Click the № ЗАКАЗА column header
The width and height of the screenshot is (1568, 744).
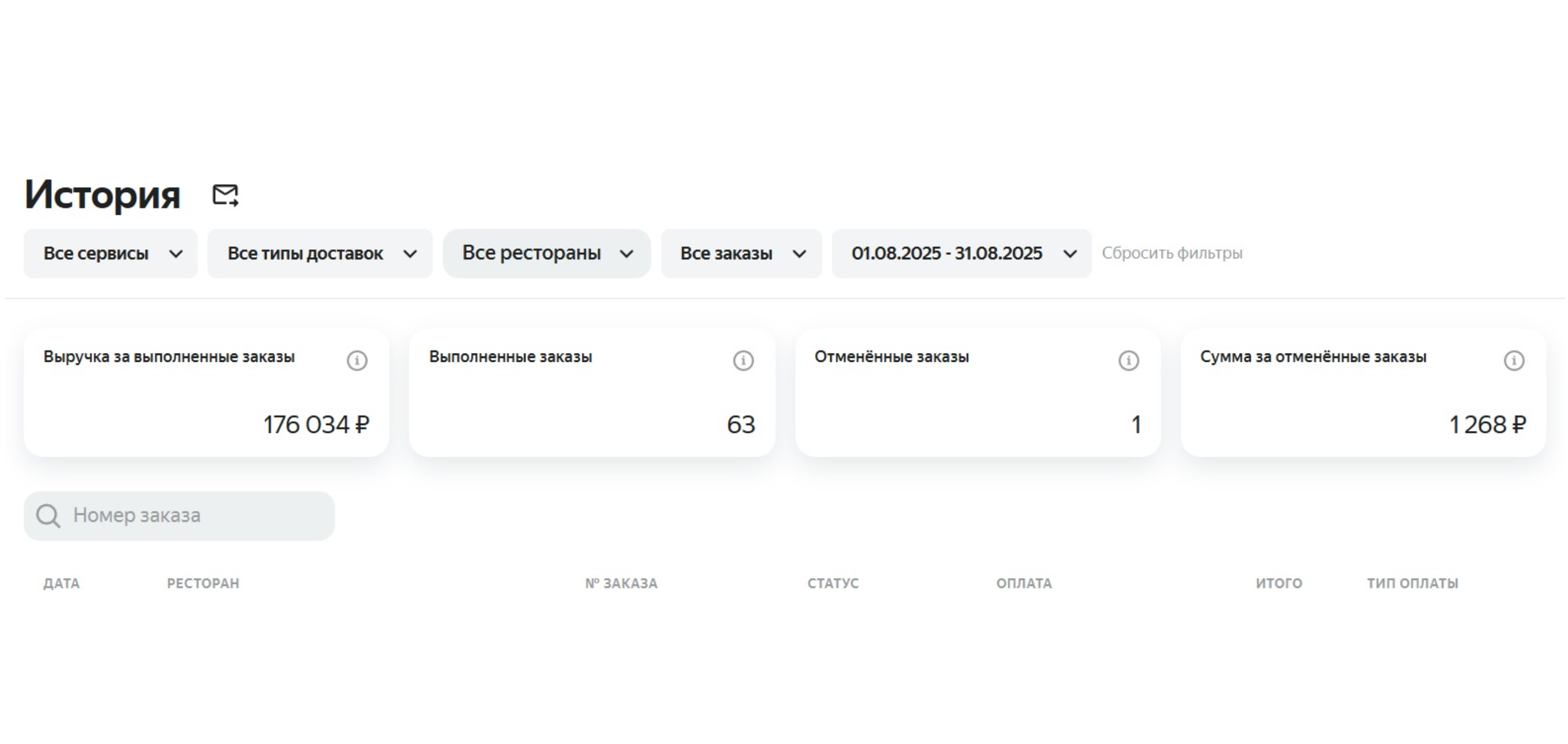tap(621, 583)
